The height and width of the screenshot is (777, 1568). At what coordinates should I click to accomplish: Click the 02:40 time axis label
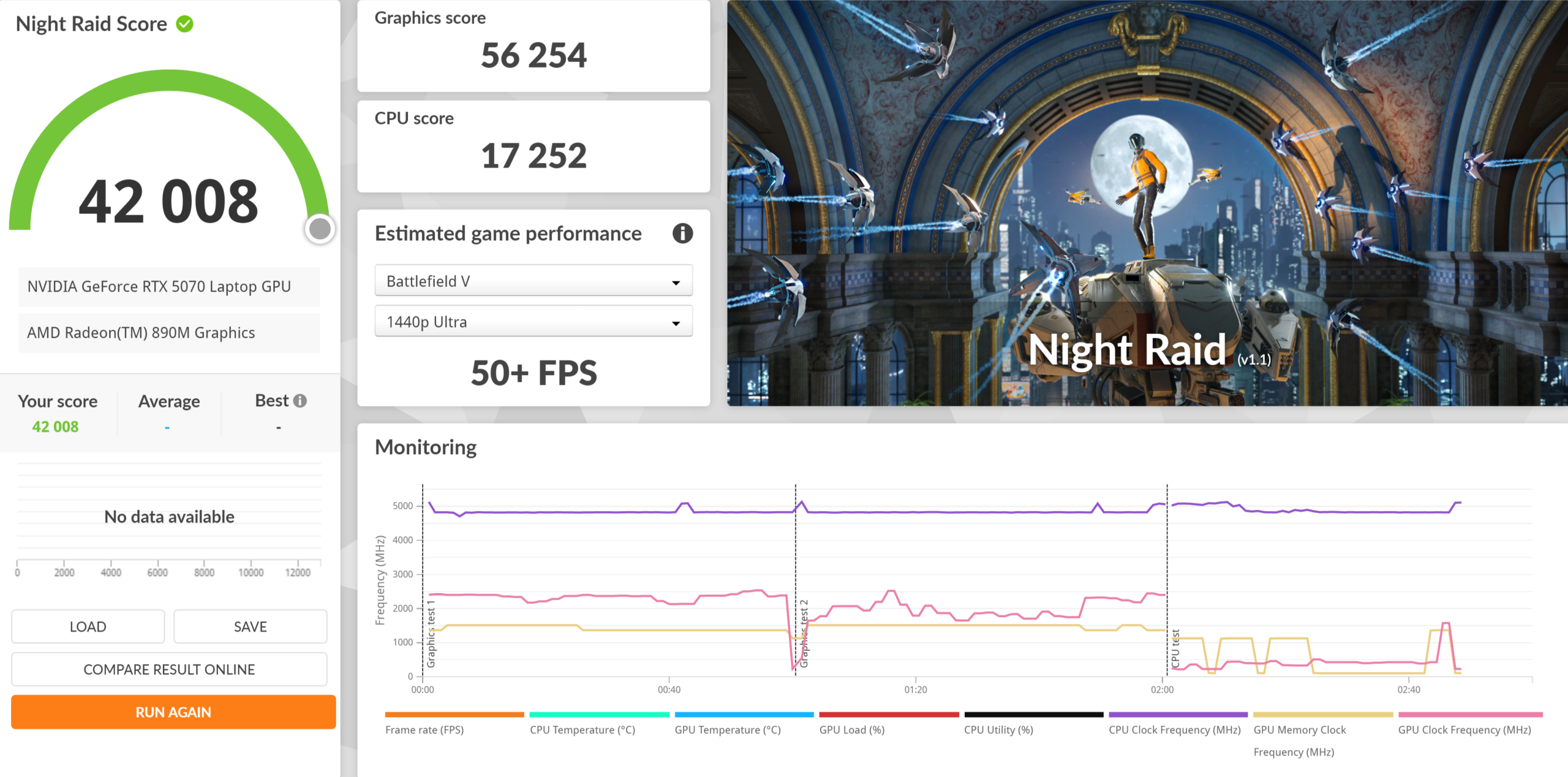click(x=1409, y=689)
